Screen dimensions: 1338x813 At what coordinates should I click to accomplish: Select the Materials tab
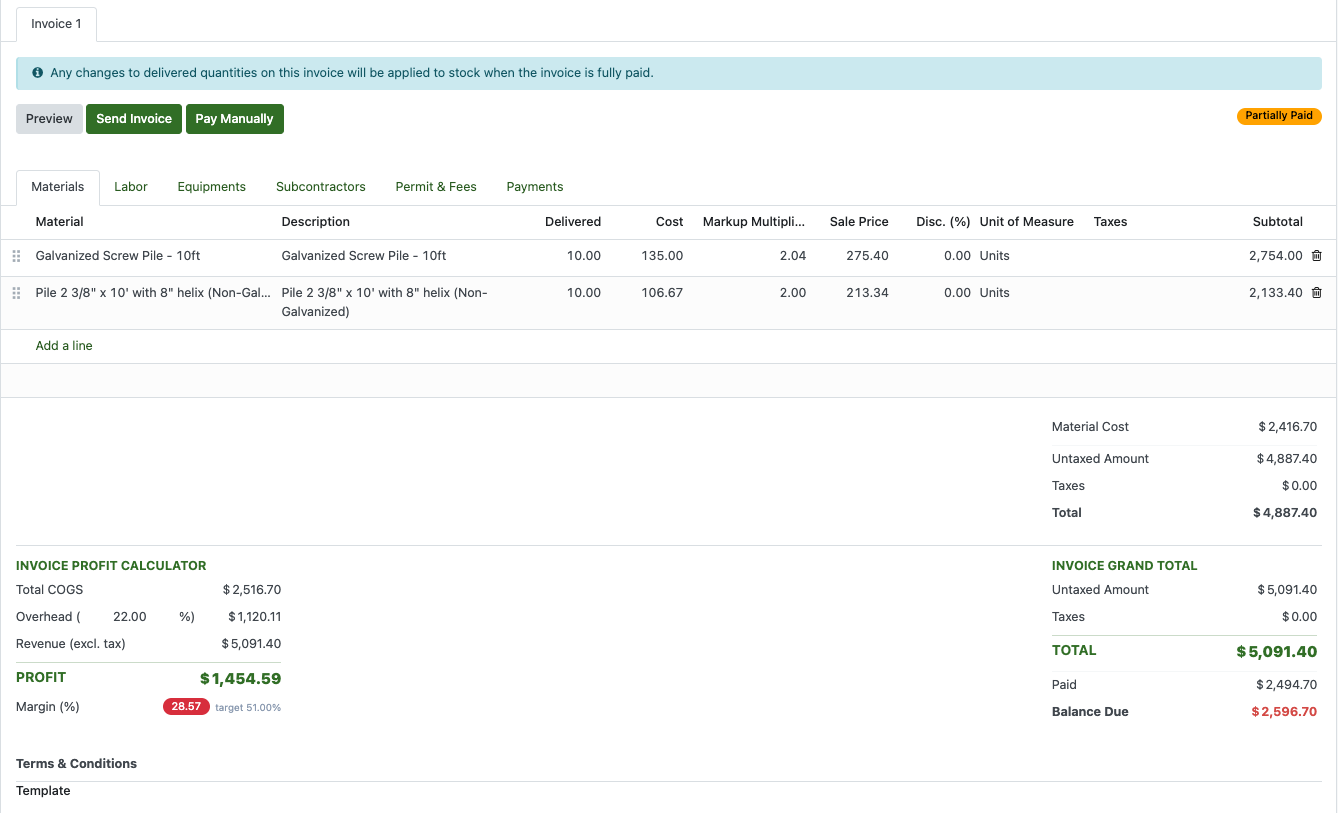(58, 187)
